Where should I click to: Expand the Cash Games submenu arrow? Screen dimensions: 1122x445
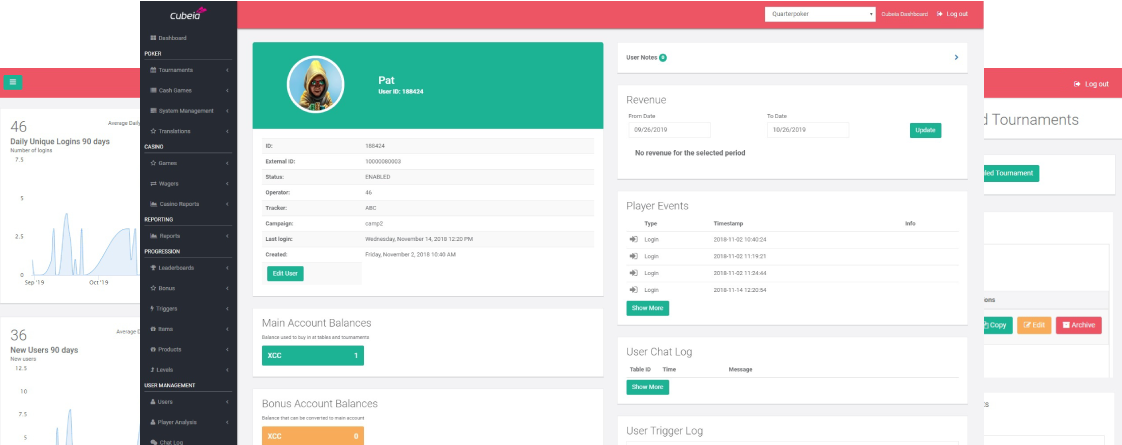[227, 91]
